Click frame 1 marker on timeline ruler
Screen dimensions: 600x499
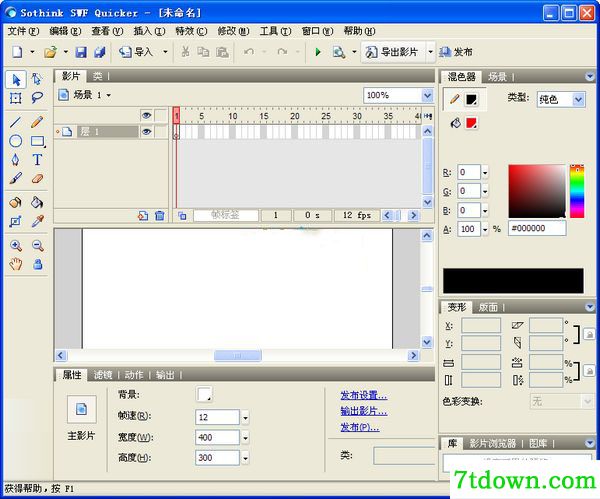coord(176,115)
